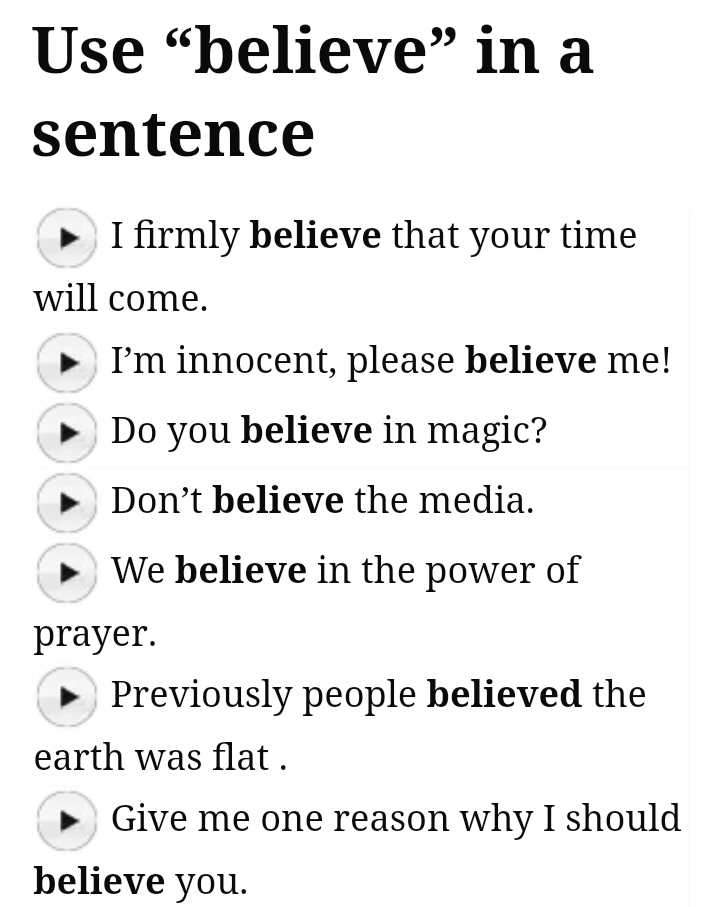Click the words "I'm innocent"
720x907 pixels.
point(220,360)
